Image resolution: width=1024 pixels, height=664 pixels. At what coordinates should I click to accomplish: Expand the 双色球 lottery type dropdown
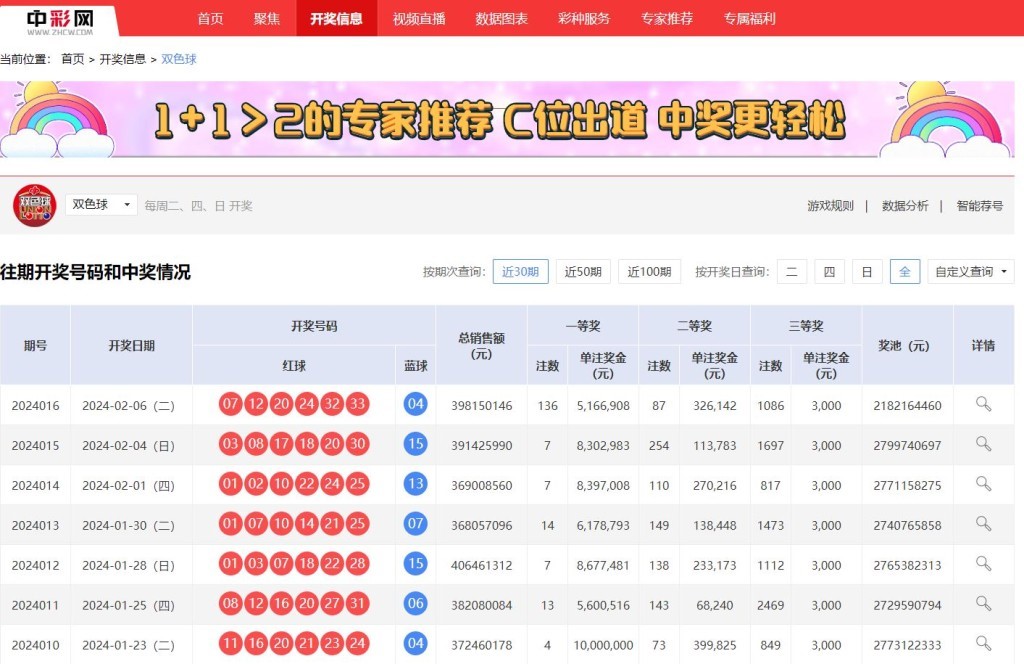tap(101, 205)
